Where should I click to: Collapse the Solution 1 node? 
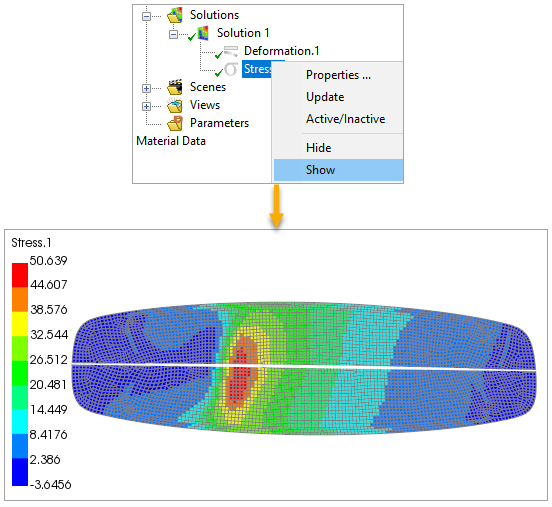point(173,34)
